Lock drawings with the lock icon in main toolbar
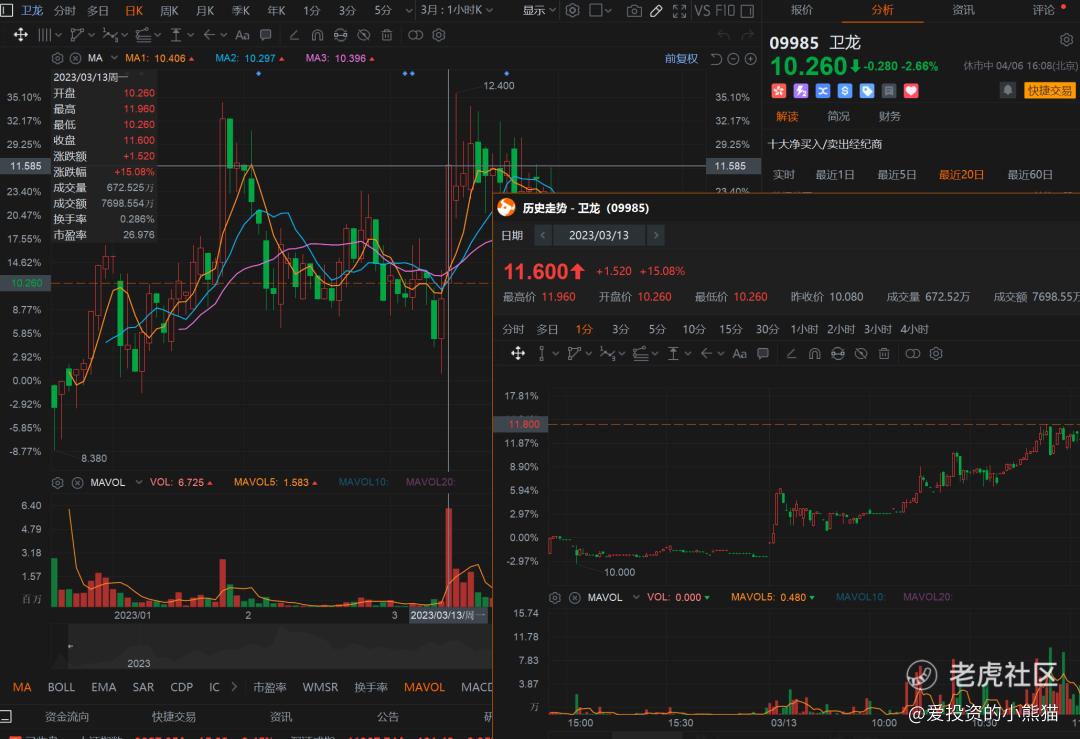 pyautogui.click(x=340, y=34)
